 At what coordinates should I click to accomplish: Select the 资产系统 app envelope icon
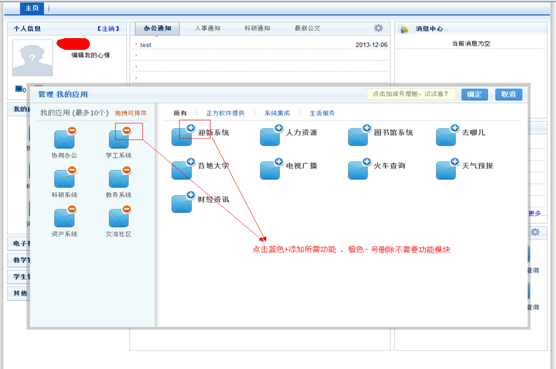tap(64, 217)
